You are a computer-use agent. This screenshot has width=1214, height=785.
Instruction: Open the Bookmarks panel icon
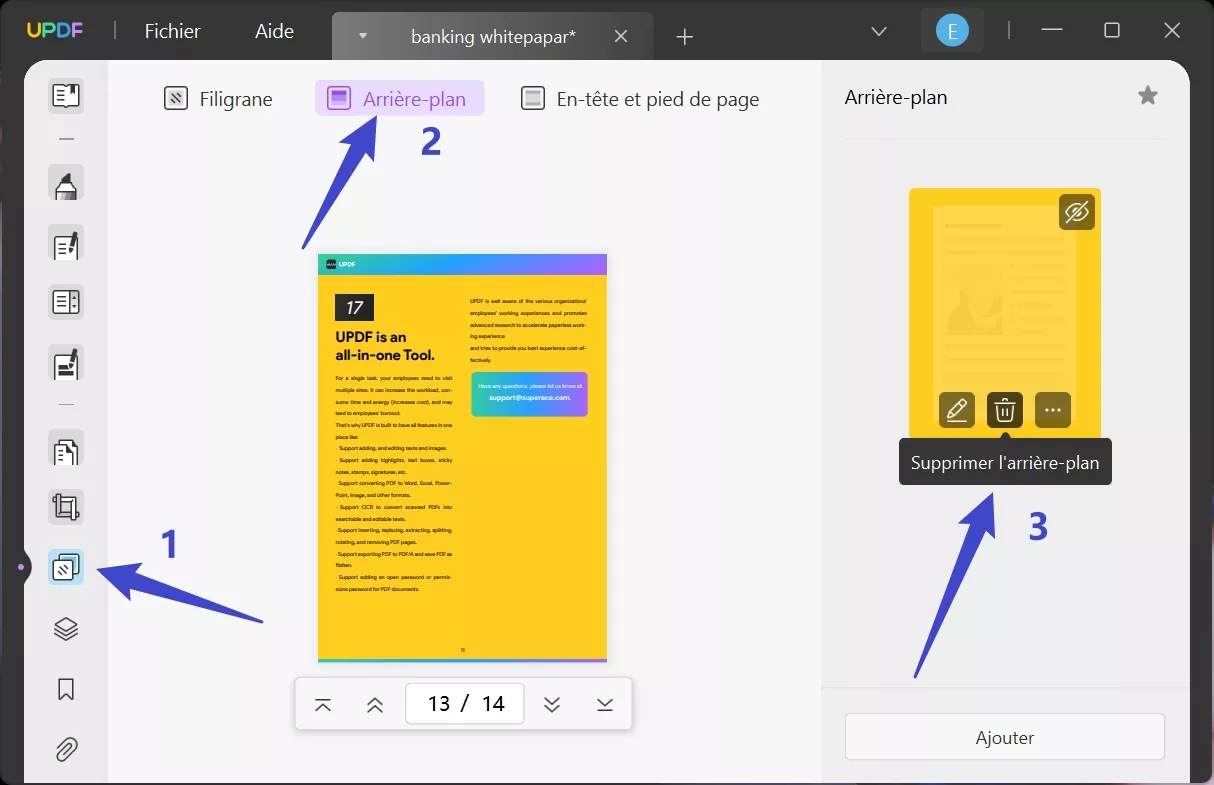point(66,689)
